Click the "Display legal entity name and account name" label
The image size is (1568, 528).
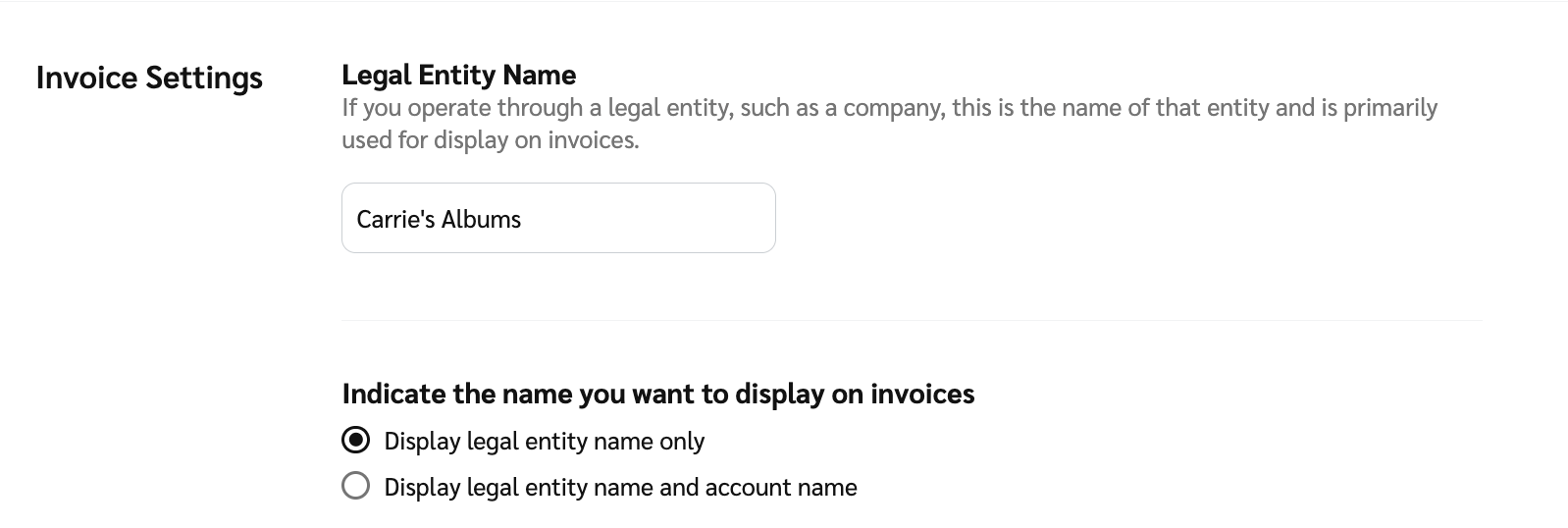coord(620,488)
